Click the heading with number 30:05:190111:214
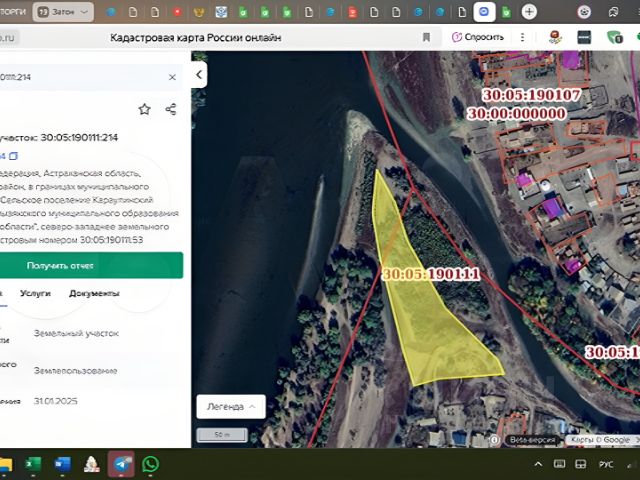 tap(59, 138)
